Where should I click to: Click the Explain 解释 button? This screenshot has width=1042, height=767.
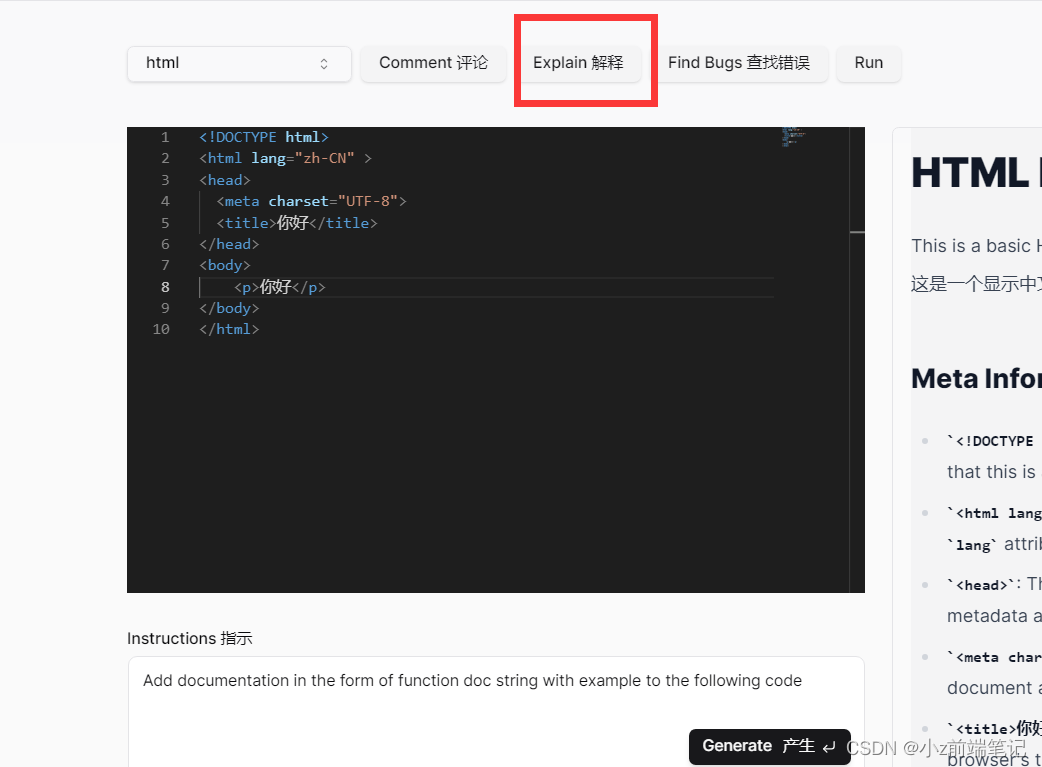tap(577, 63)
